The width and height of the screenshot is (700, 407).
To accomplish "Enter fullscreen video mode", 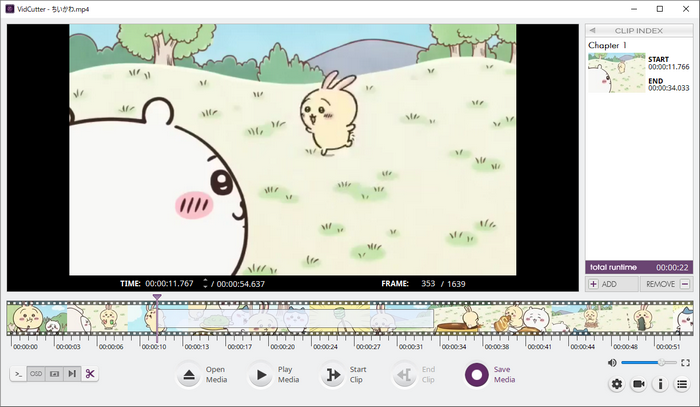I will click(x=685, y=362).
